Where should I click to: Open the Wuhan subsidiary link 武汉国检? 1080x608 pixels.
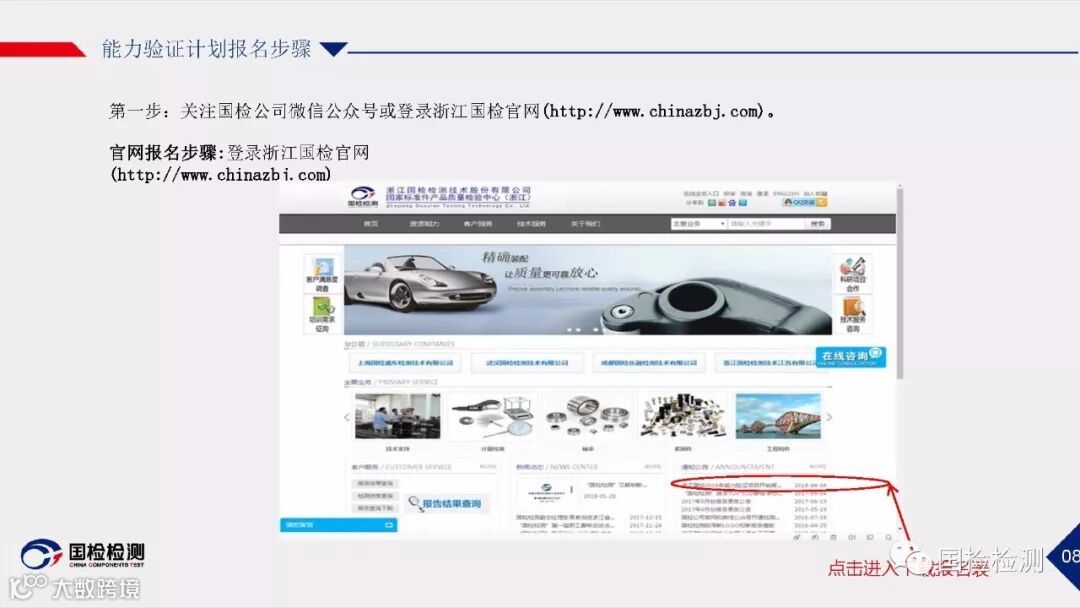click(x=527, y=362)
